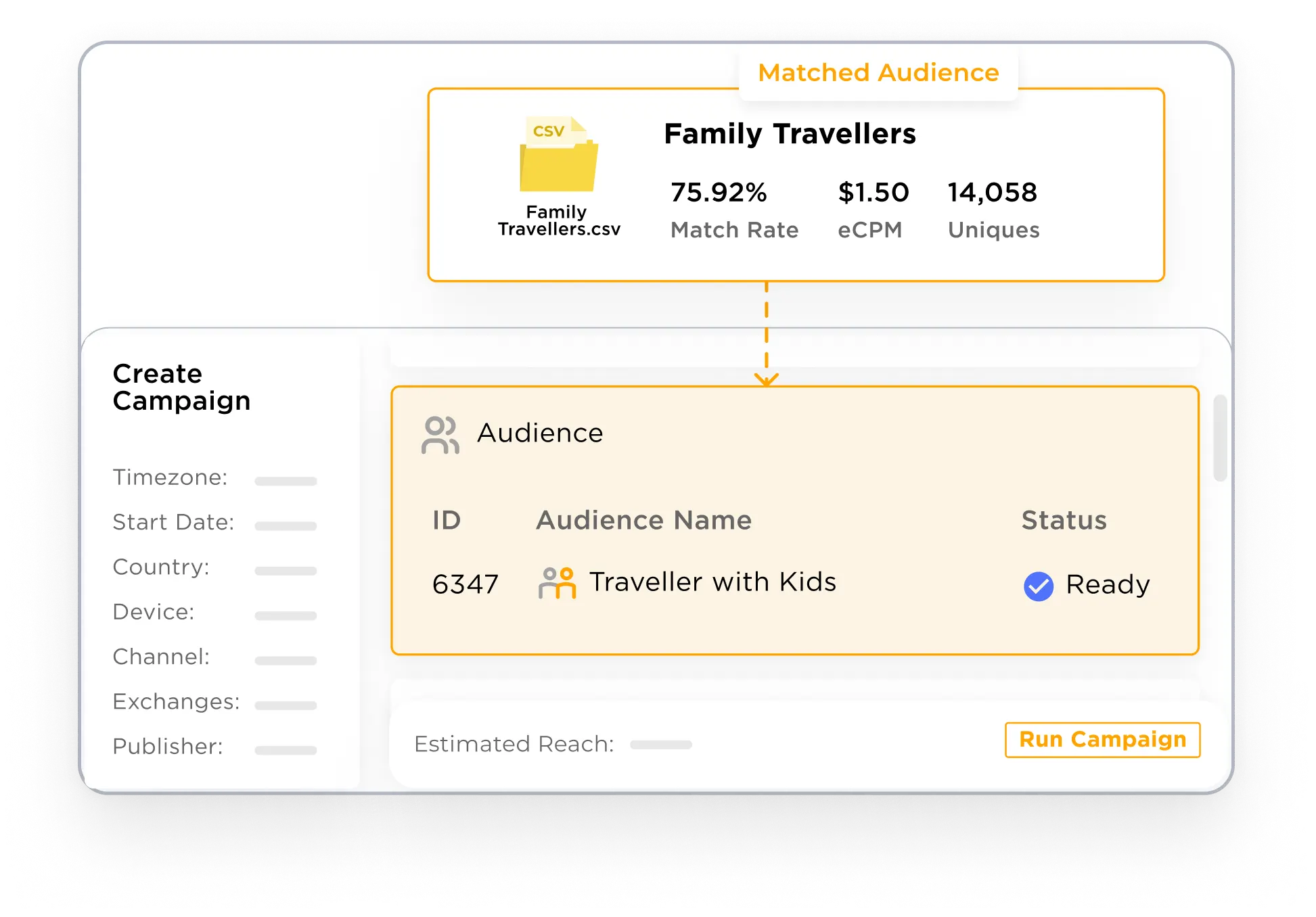1316x917 pixels.
Task: Select the Matched Audience tab label
Action: pos(878,73)
